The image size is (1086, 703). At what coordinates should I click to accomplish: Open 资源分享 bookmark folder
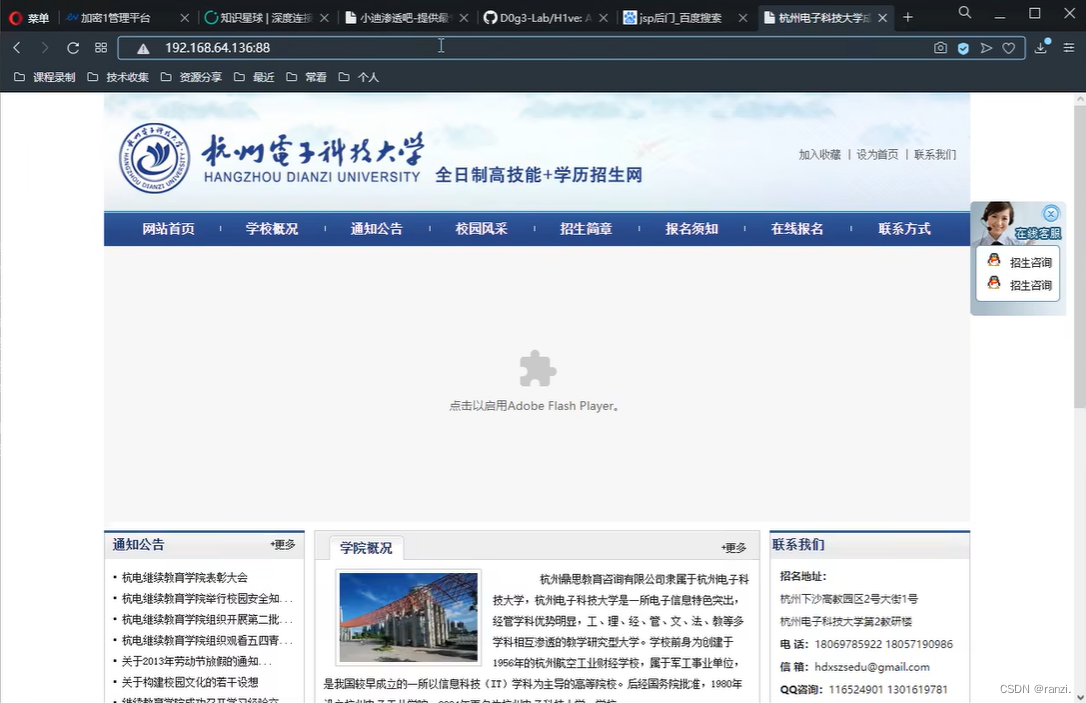point(191,77)
